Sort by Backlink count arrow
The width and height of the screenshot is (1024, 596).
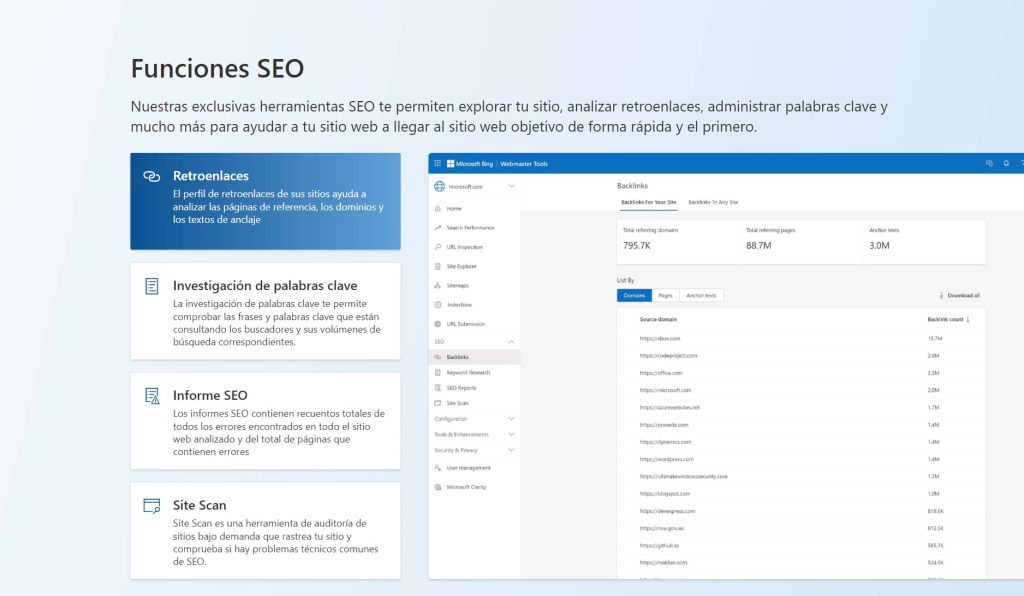point(967,319)
